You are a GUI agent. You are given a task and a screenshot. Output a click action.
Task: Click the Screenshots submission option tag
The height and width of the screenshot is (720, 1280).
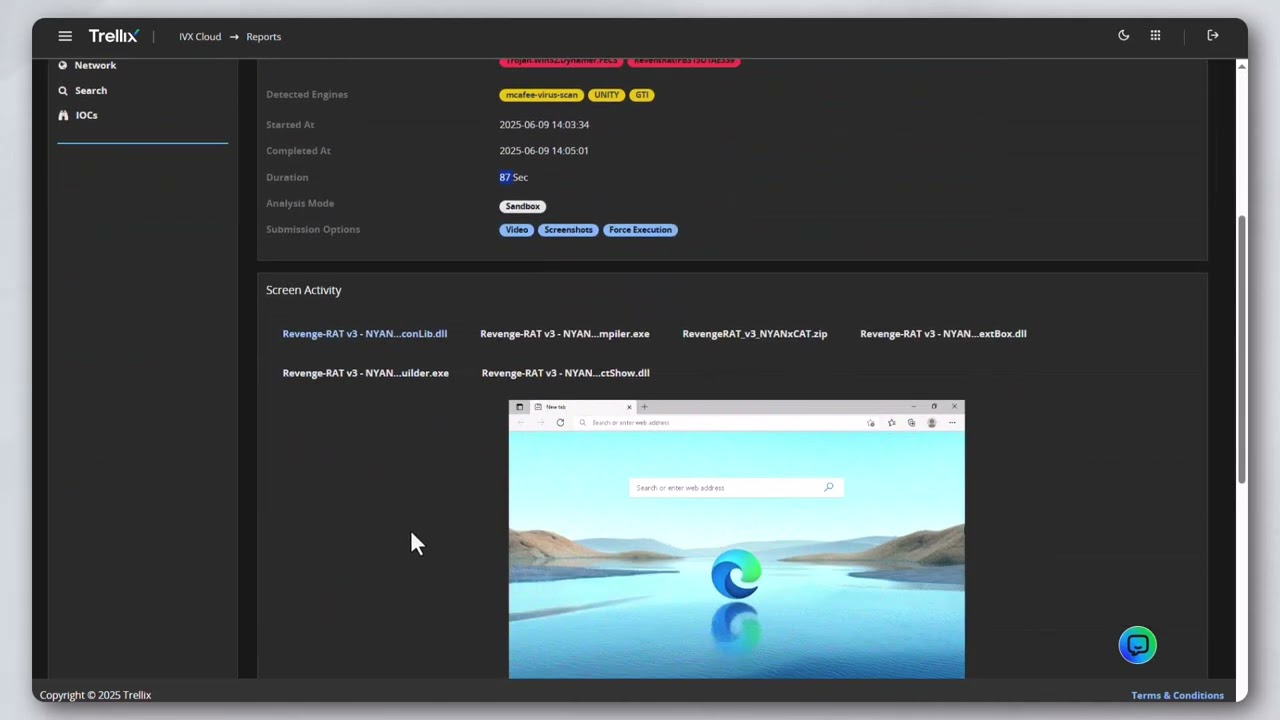click(568, 230)
